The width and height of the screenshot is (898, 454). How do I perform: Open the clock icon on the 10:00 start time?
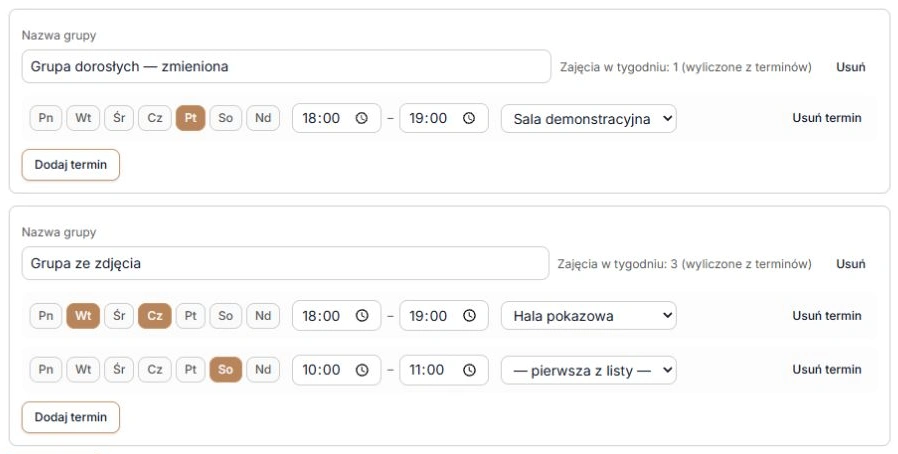(361, 370)
